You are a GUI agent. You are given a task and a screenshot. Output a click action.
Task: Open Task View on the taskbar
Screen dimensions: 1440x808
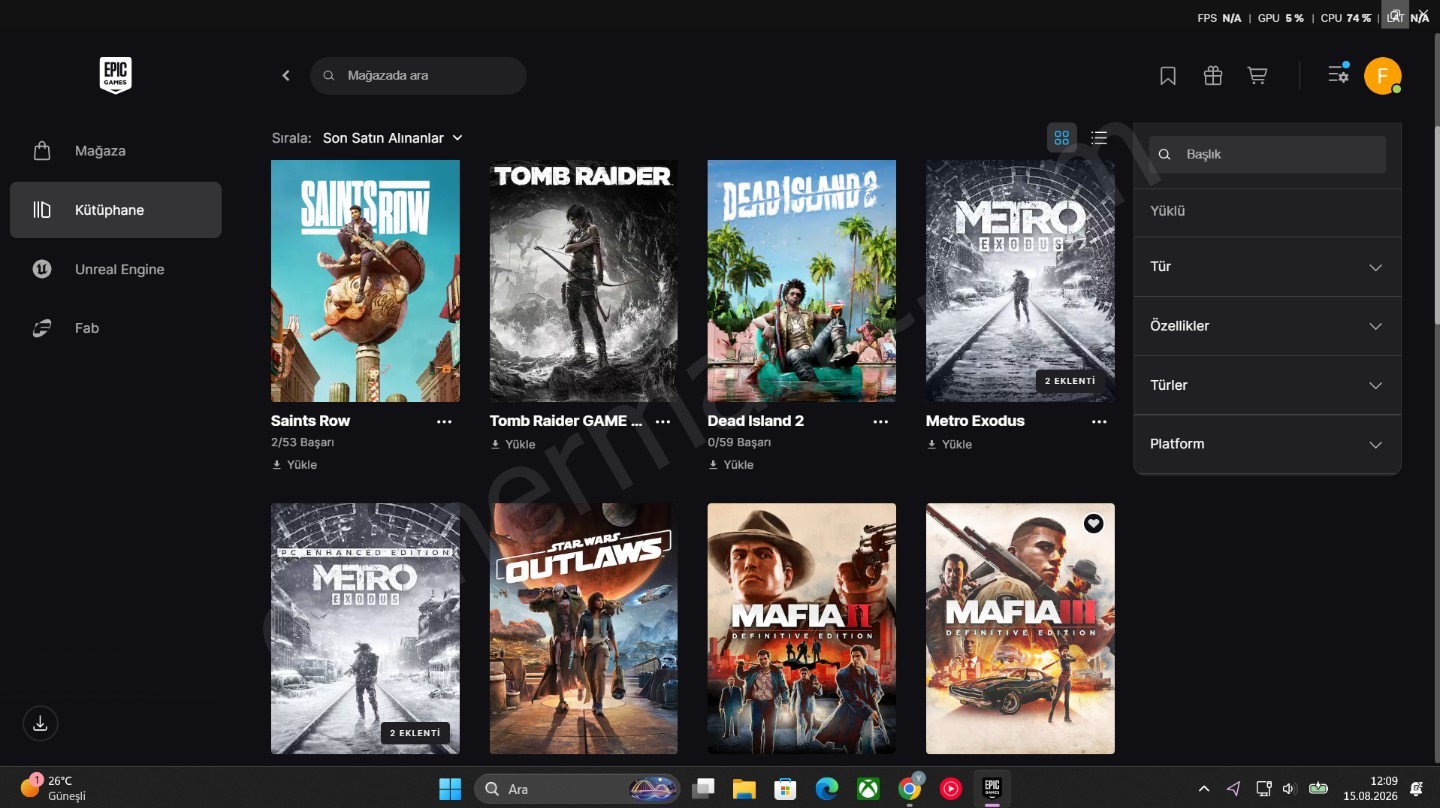pyautogui.click(x=703, y=789)
